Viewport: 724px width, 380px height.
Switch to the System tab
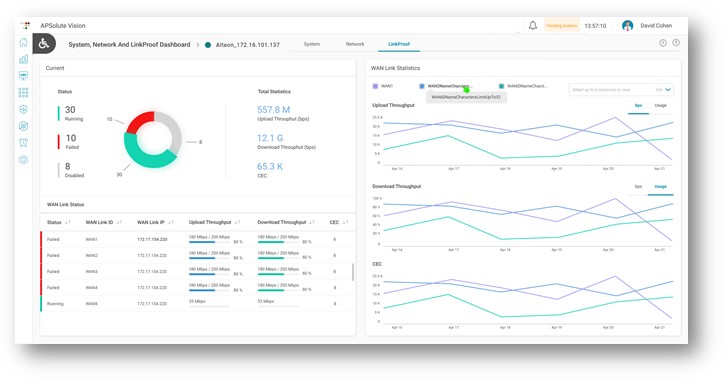click(312, 44)
